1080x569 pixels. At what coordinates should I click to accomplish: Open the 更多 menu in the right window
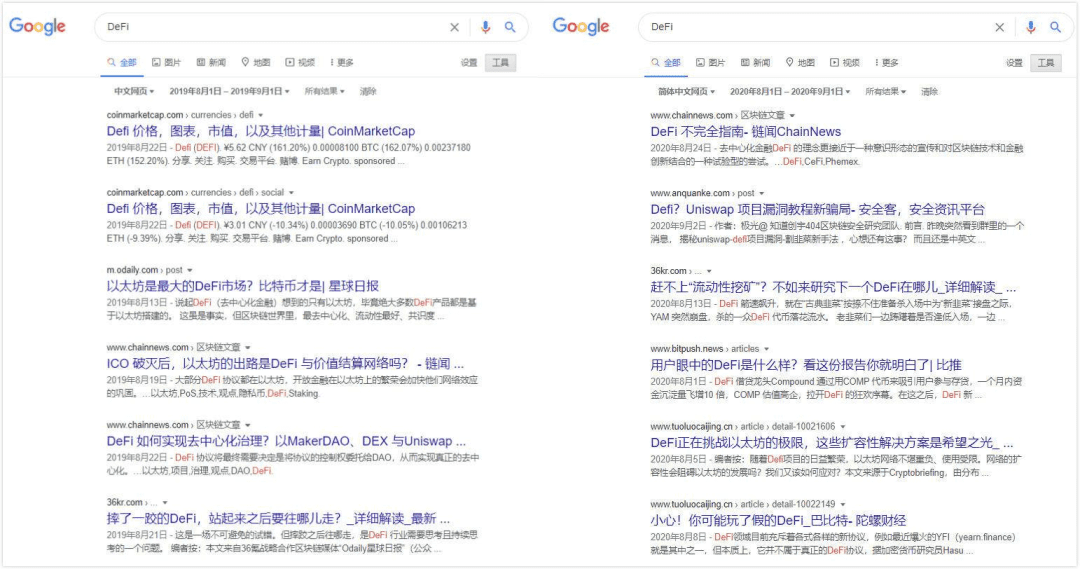point(887,63)
